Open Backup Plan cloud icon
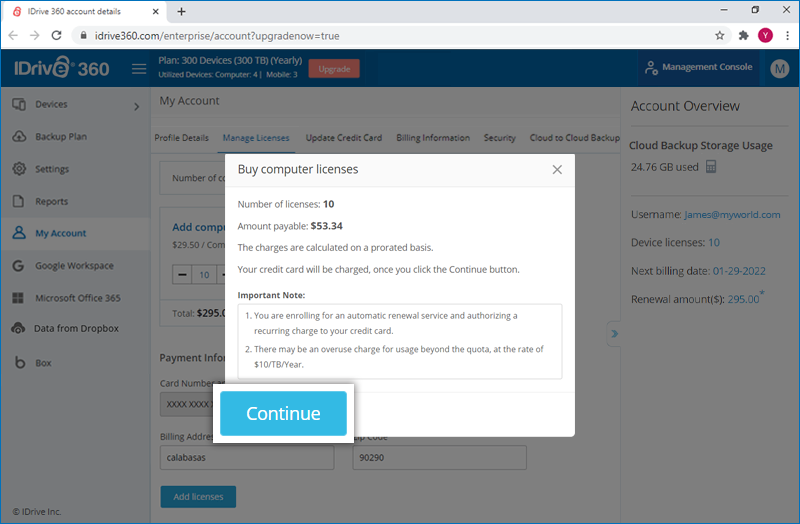800x524 pixels. point(19,136)
